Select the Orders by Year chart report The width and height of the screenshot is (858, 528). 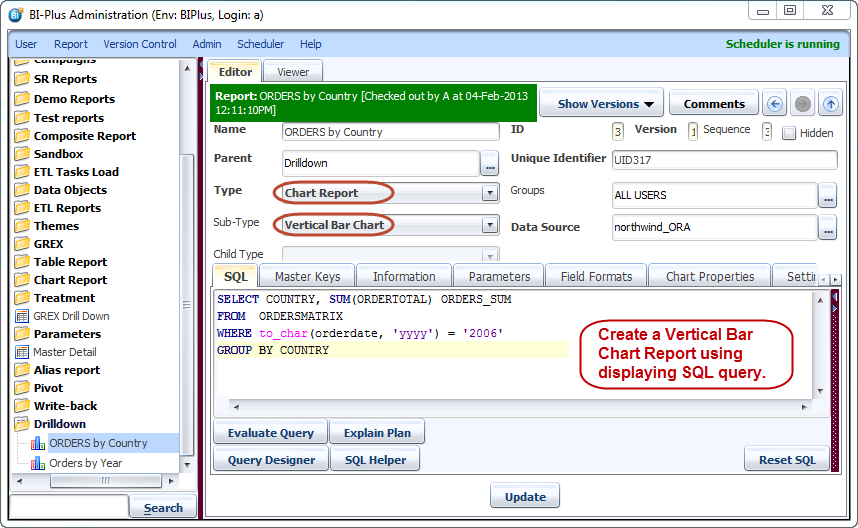[x=85, y=463]
